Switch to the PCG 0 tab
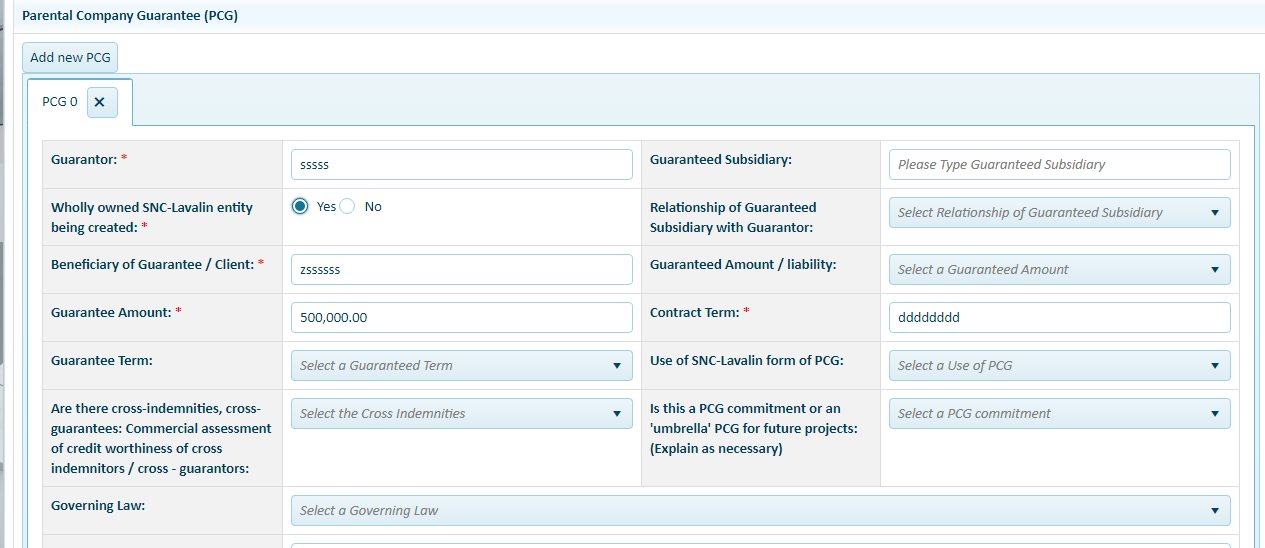Screen dimensions: 1265x548 (x=59, y=102)
